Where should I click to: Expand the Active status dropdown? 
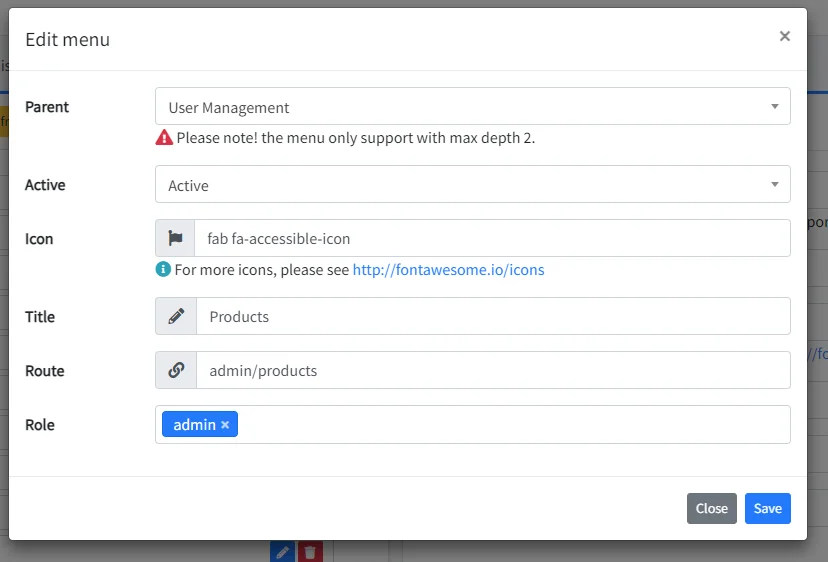click(x=472, y=185)
